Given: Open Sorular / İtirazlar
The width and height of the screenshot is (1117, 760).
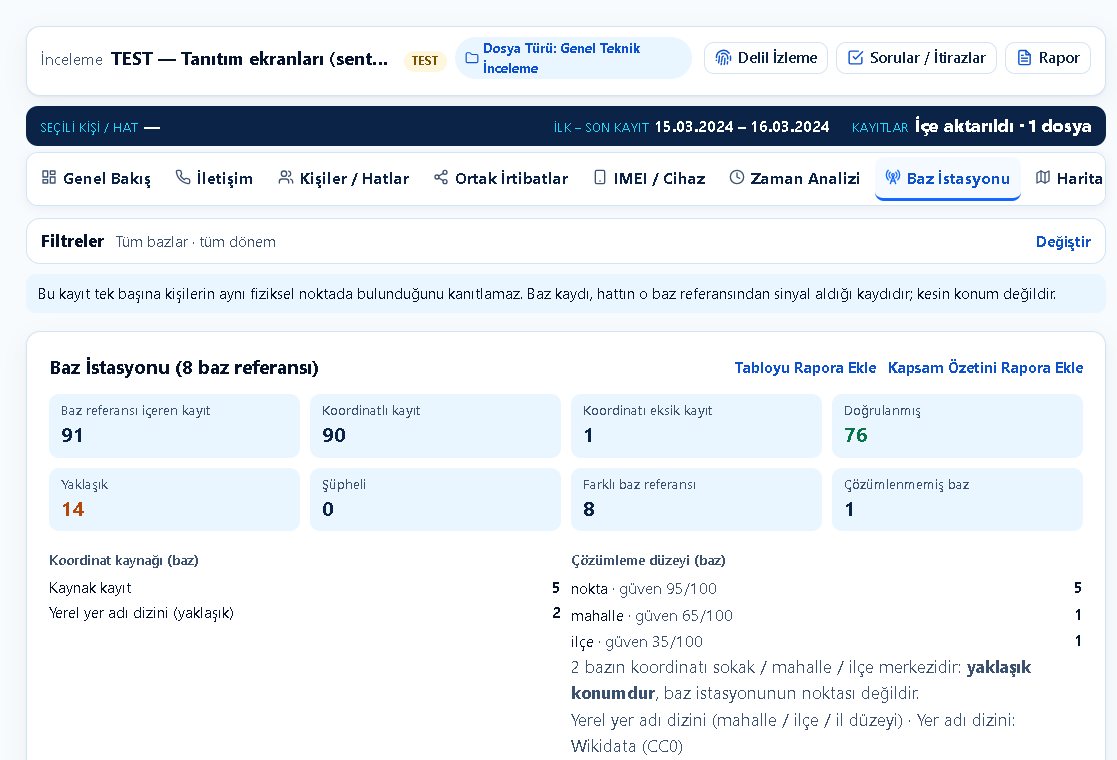Looking at the screenshot, I should click(x=916, y=58).
